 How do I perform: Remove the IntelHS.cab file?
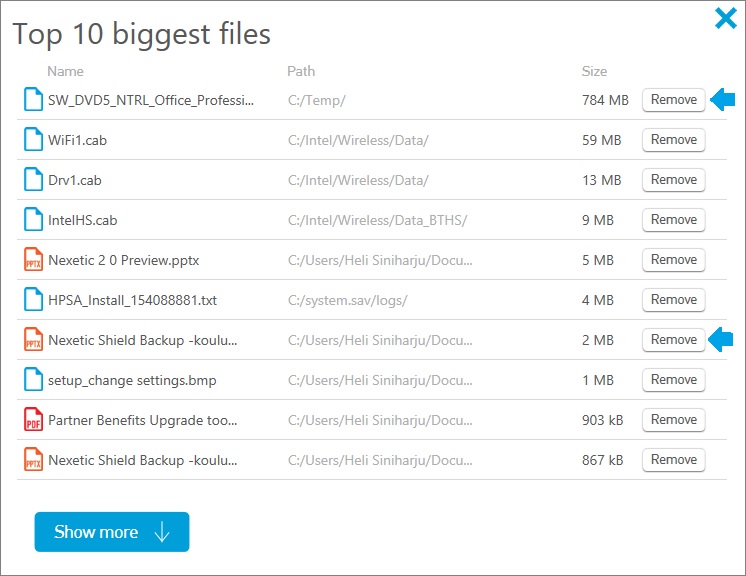click(673, 220)
